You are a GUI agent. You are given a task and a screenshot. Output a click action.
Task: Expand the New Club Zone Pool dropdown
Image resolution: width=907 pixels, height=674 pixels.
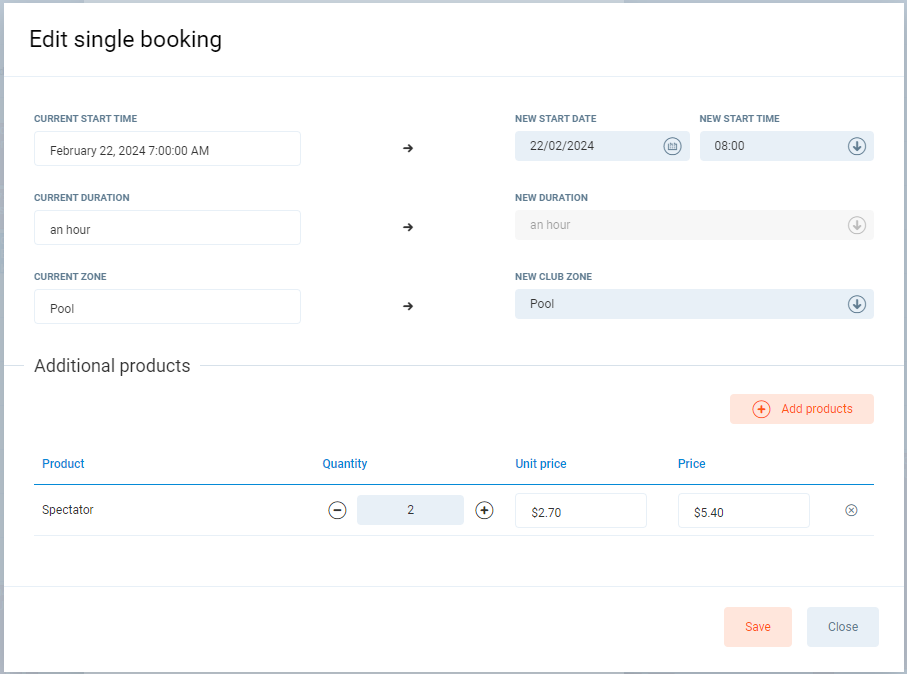coord(680,304)
